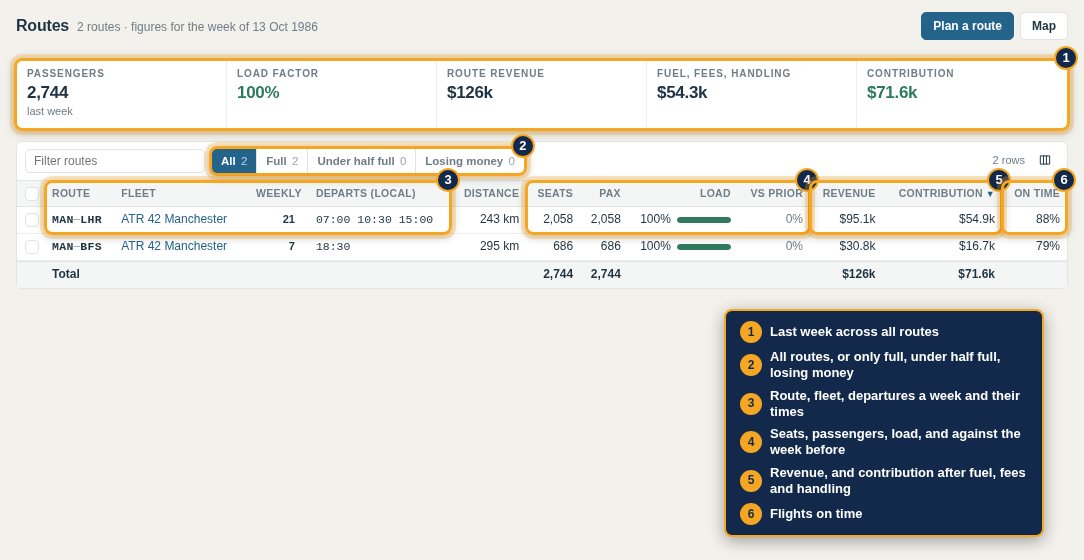The height and width of the screenshot is (560, 1084).
Task: Select the MAN–BFS route code
Action: point(77,247)
